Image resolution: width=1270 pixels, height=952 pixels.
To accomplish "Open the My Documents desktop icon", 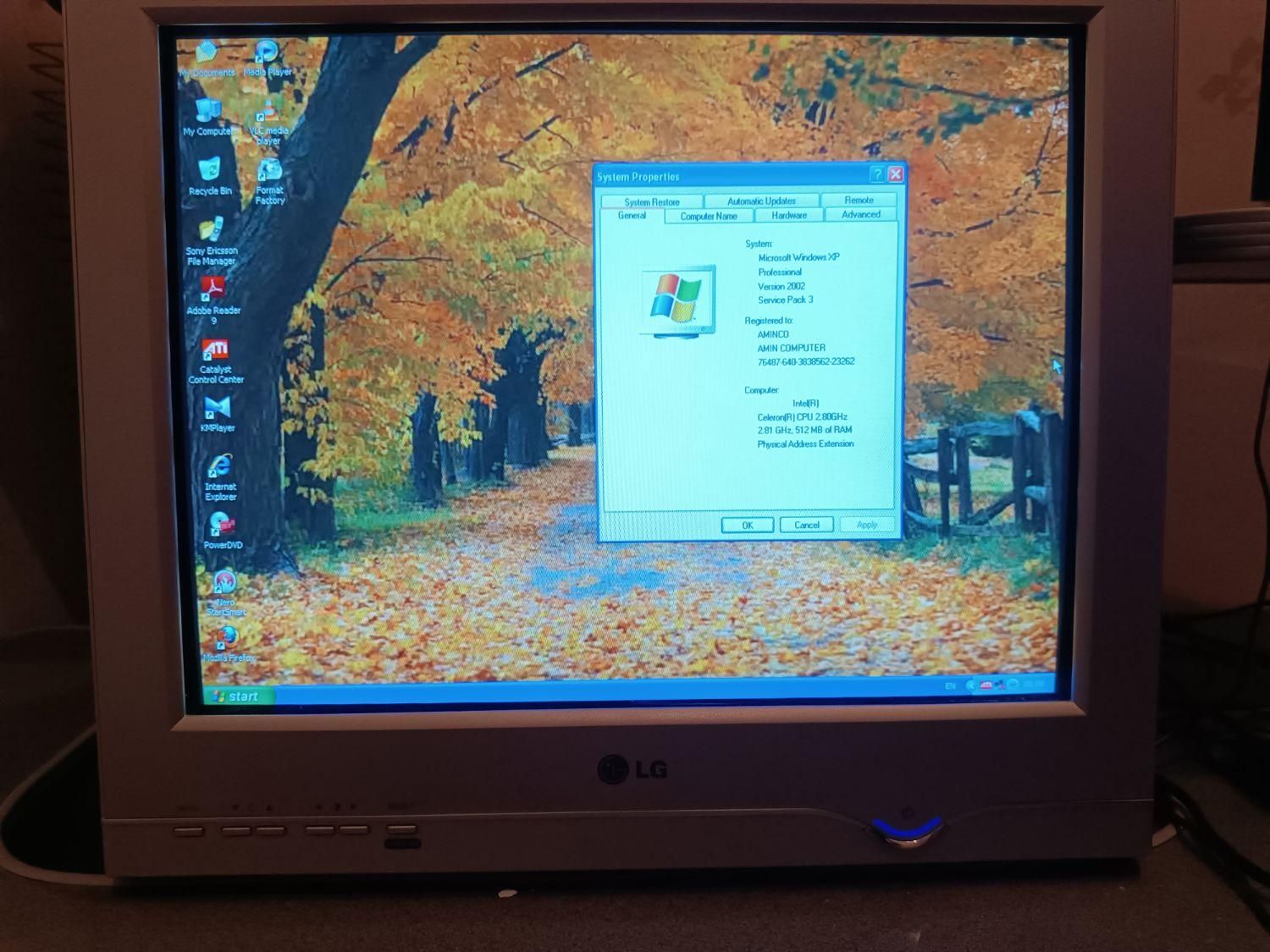I will coord(207,59).
